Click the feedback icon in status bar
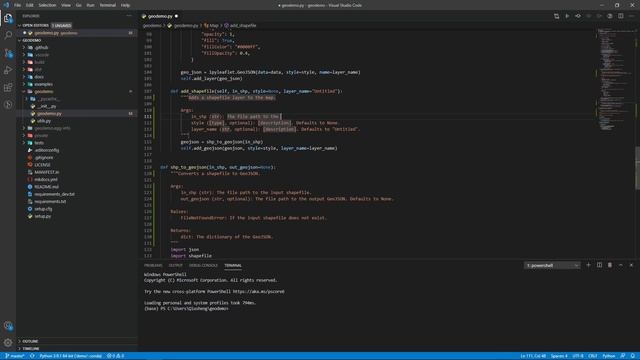 pos(623,356)
